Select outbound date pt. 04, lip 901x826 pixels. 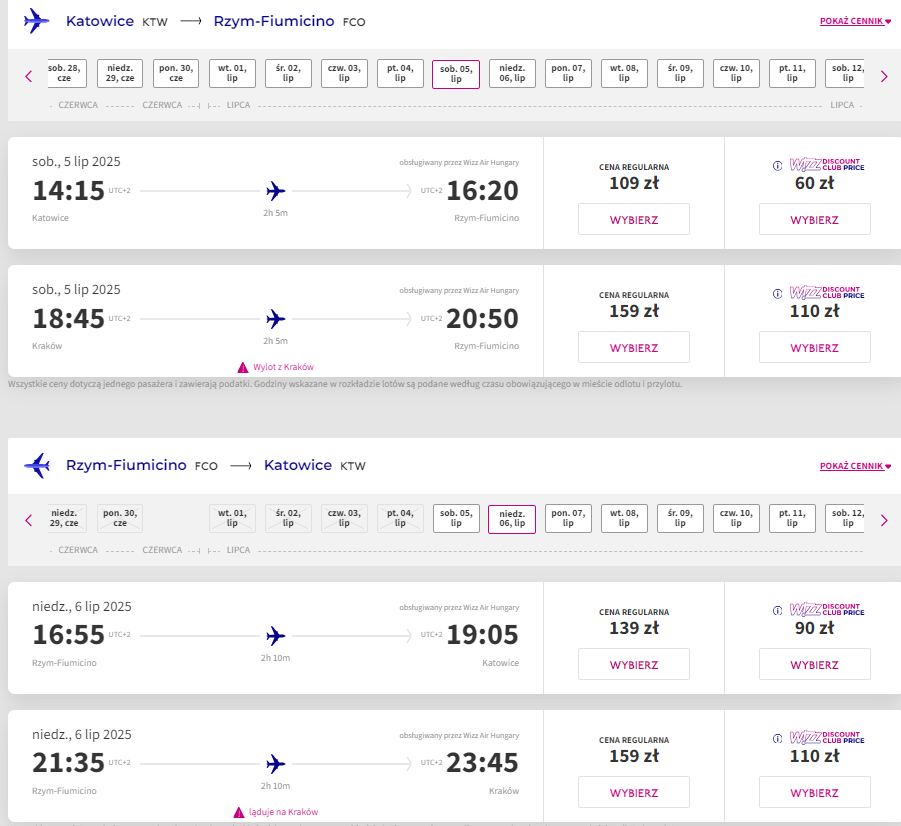point(400,73)
